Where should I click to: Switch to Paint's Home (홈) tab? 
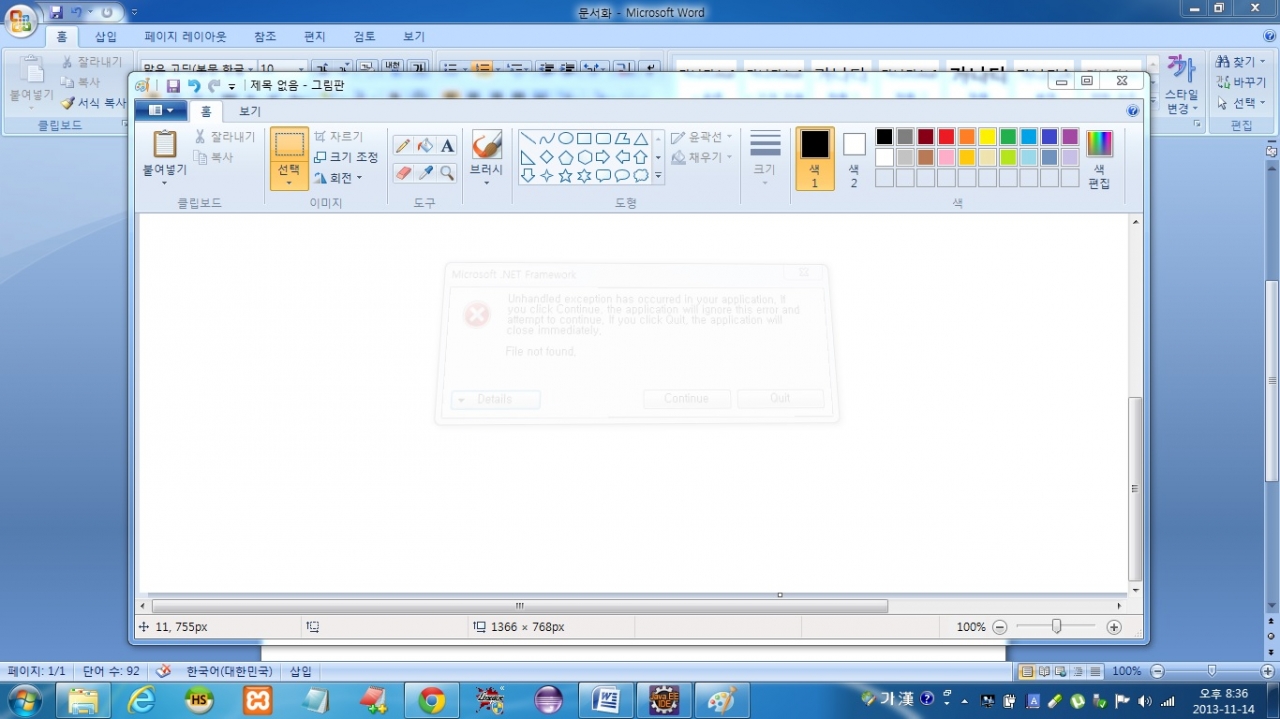coord(207,111)
